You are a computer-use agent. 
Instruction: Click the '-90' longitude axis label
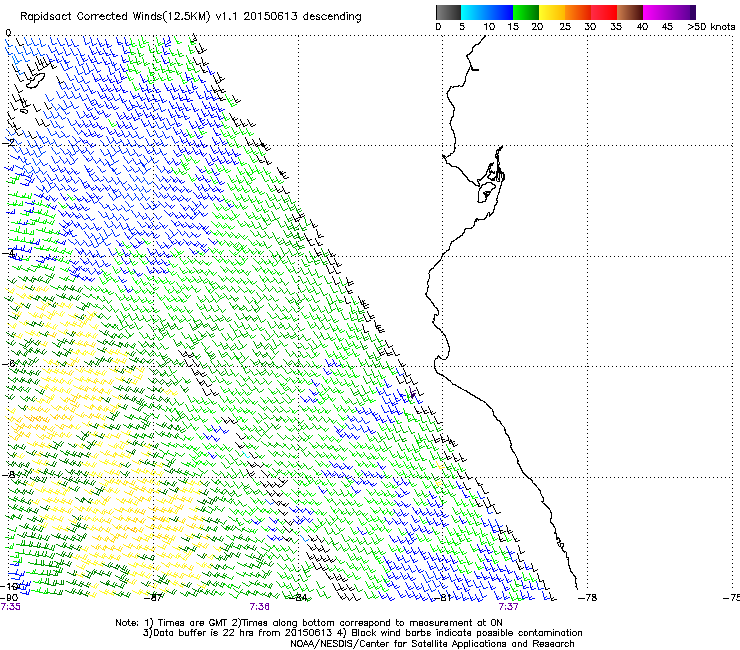(9, 598)
